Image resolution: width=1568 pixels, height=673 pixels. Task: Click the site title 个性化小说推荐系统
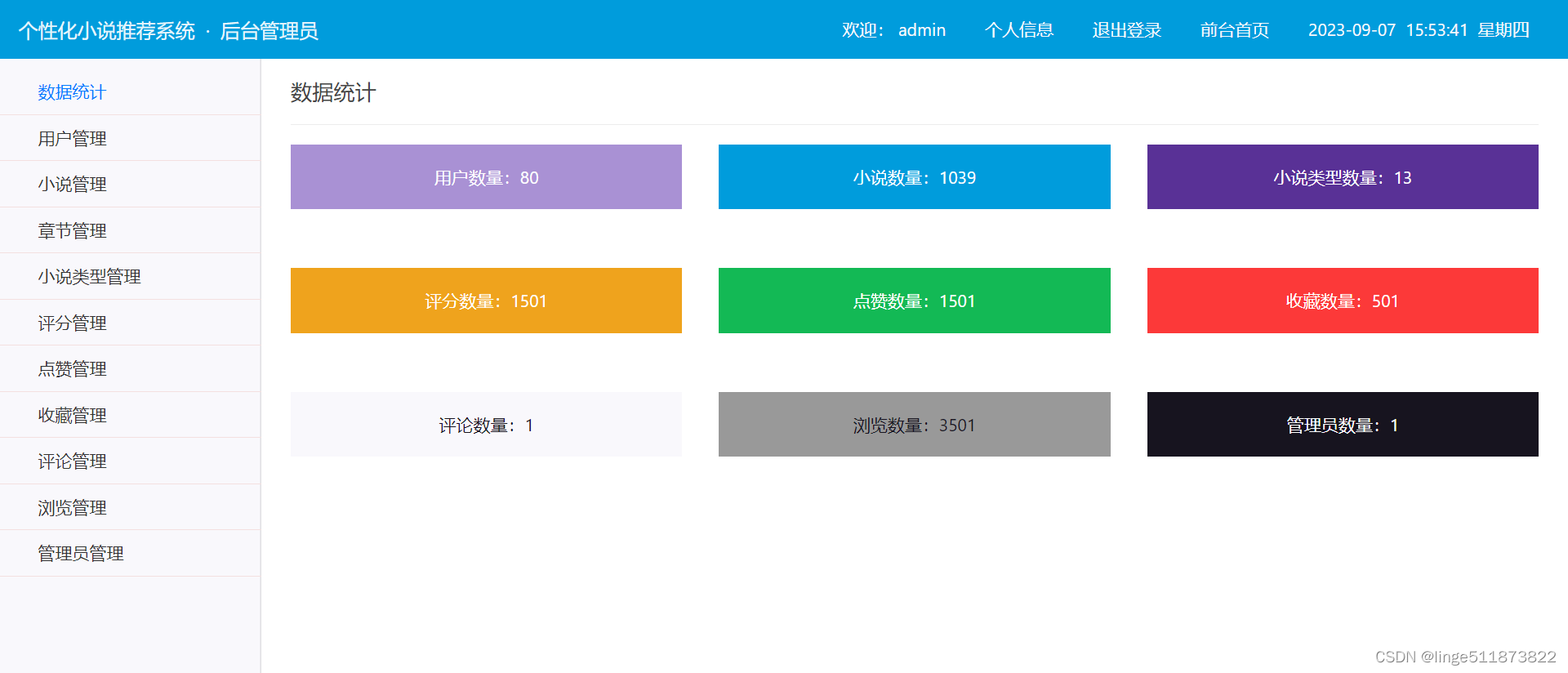coord(107,31)
